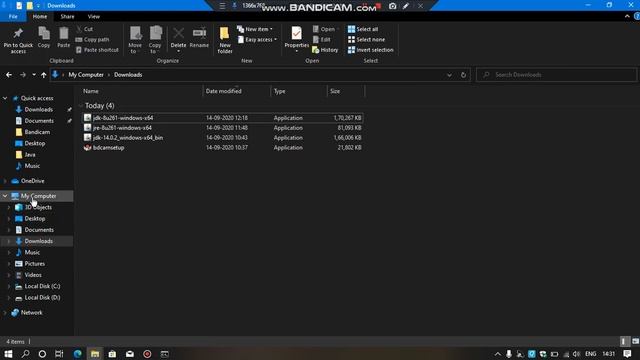Click Invert selection

pos(371,50)
